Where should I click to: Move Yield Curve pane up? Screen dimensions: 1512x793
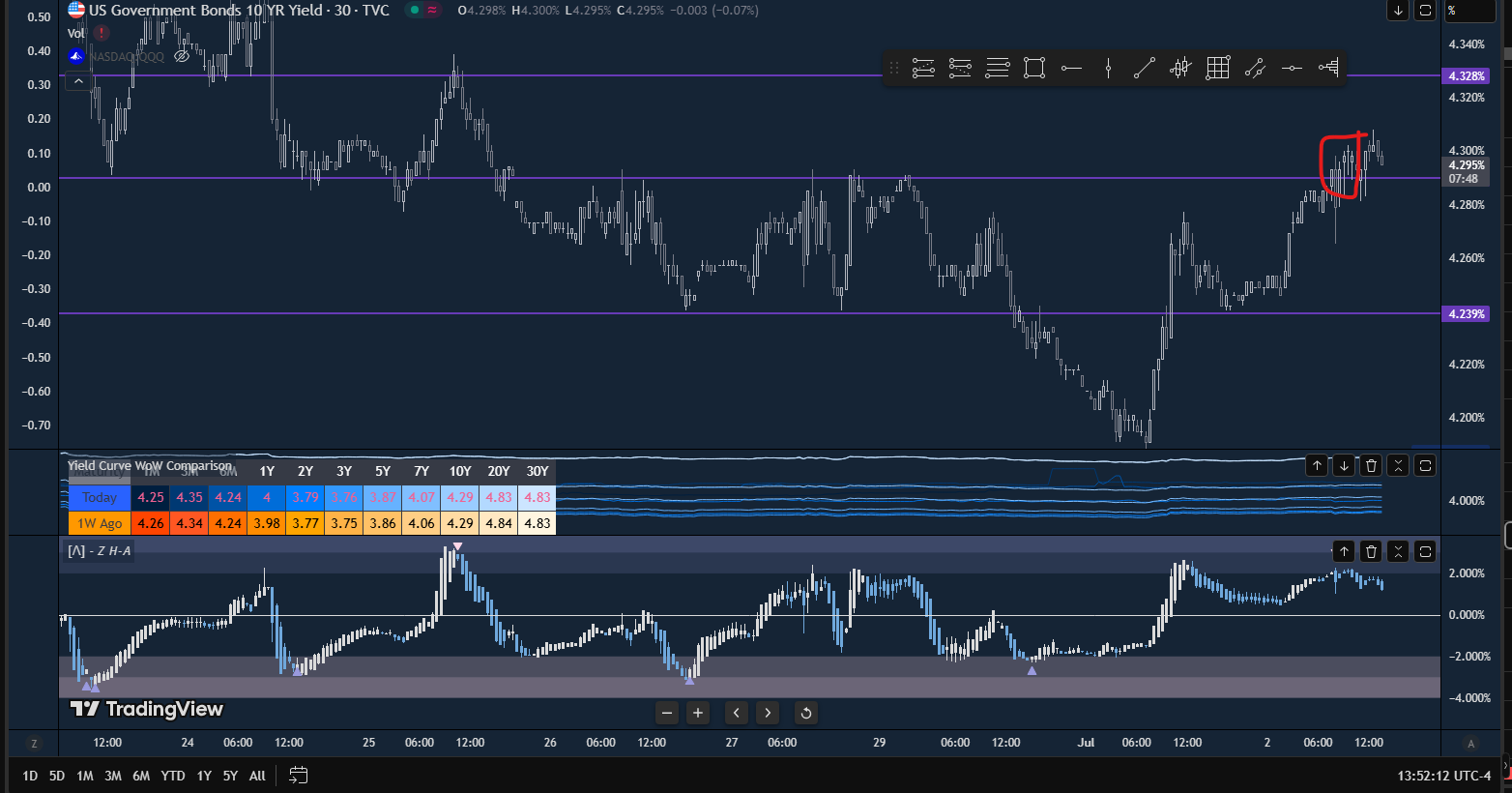1317,466
